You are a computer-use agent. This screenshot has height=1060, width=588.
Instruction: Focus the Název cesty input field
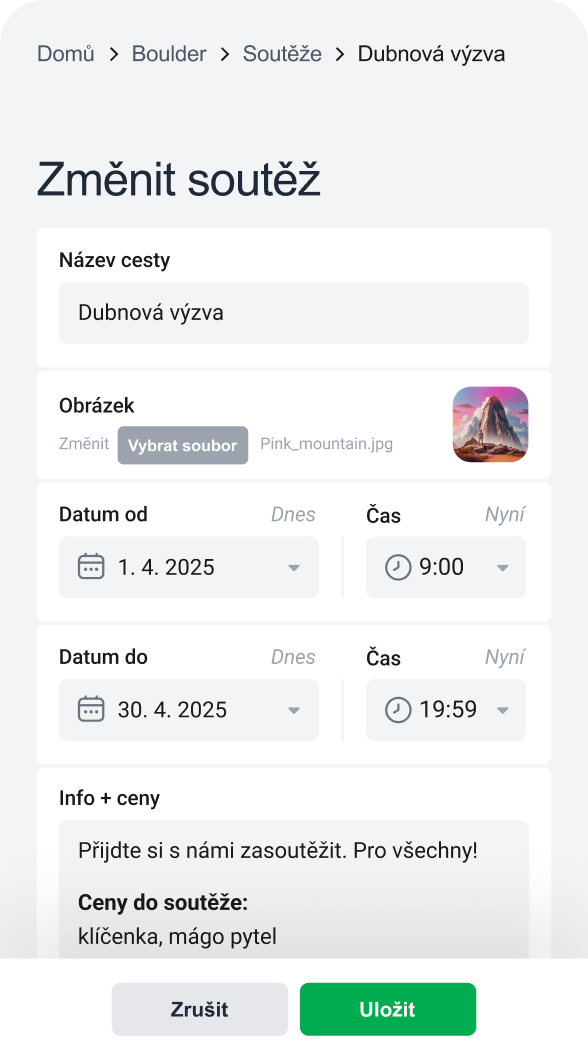pyautogui.click(x=294, y=313)
